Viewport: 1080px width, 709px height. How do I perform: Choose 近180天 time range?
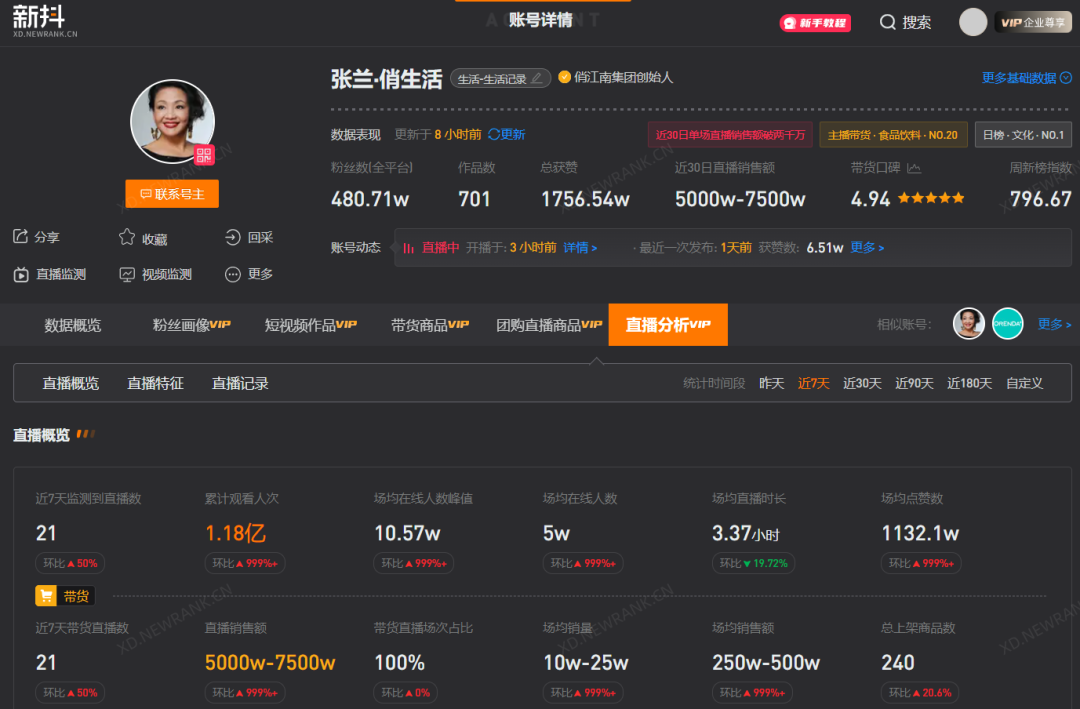[x=969, y=383]
